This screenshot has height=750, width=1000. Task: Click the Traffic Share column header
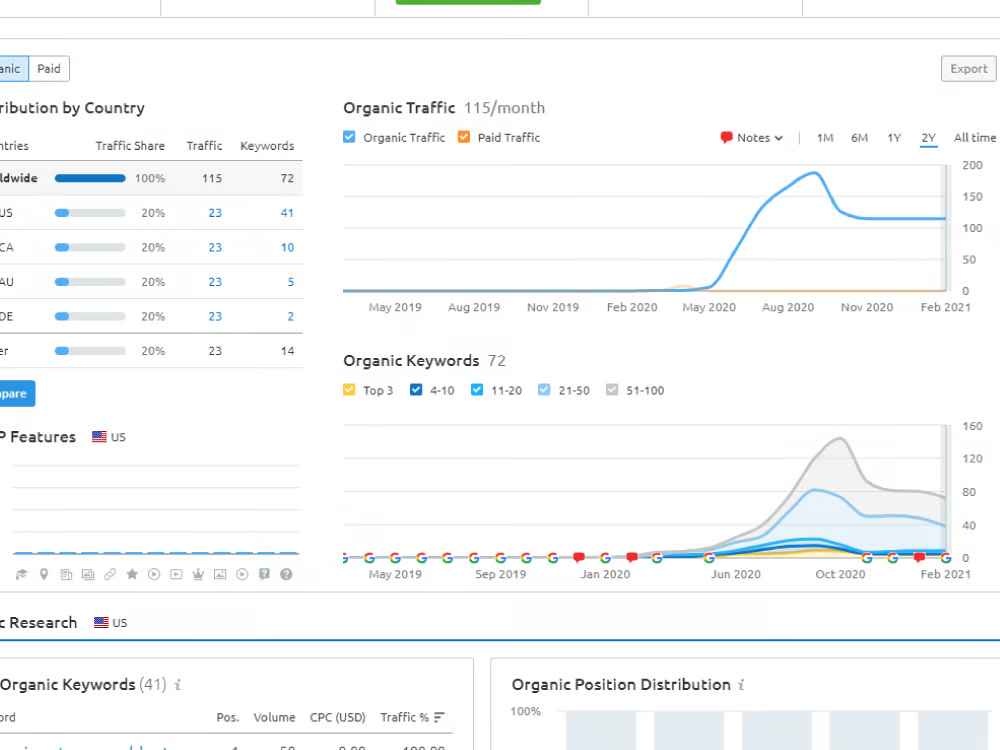tap(130, 146)
